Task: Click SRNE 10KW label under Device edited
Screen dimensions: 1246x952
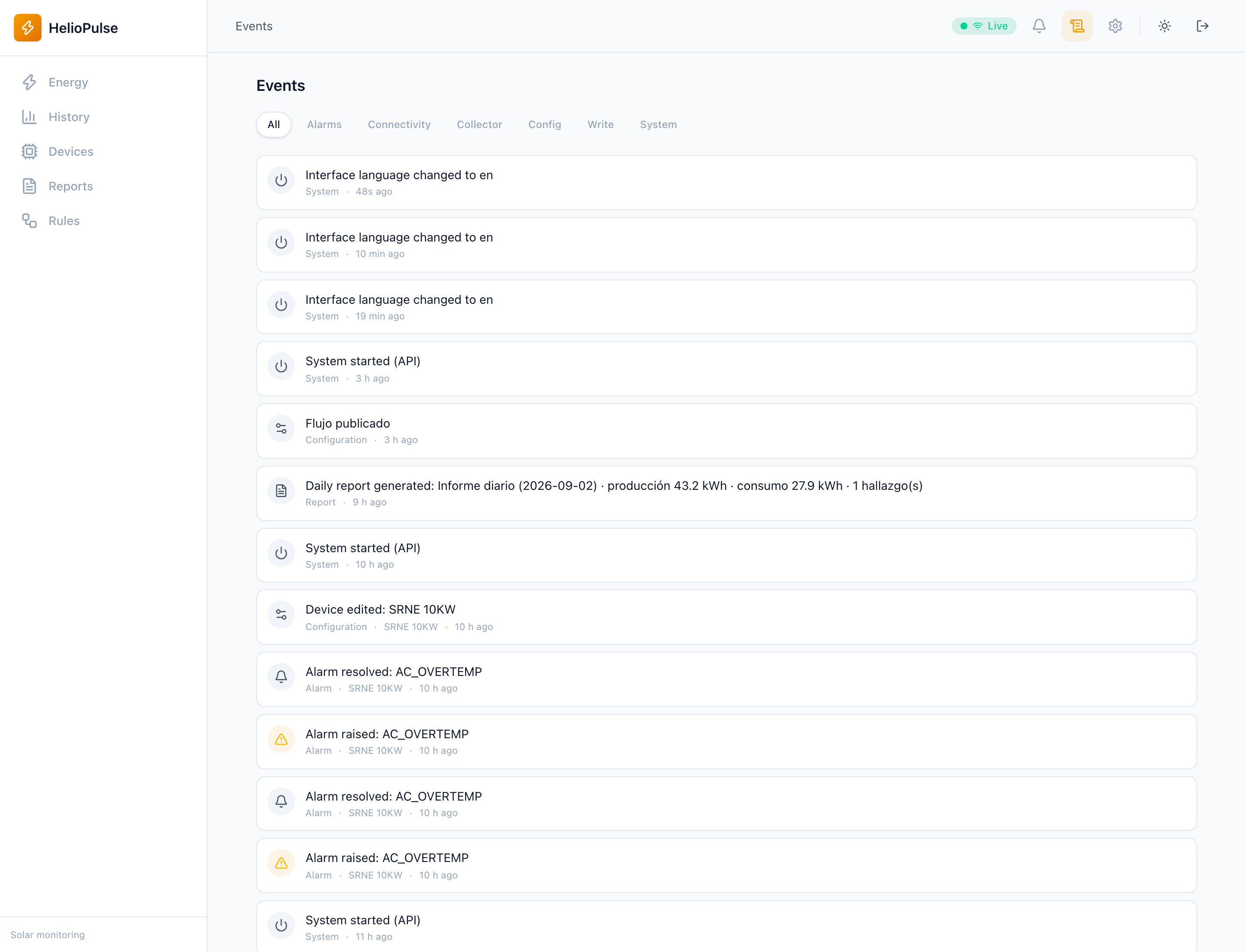Action: pyautogui.click(x=410, y=627)
